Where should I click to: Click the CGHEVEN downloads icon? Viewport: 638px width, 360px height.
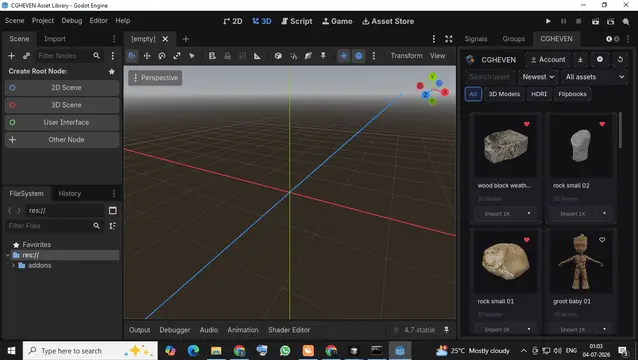580,59
